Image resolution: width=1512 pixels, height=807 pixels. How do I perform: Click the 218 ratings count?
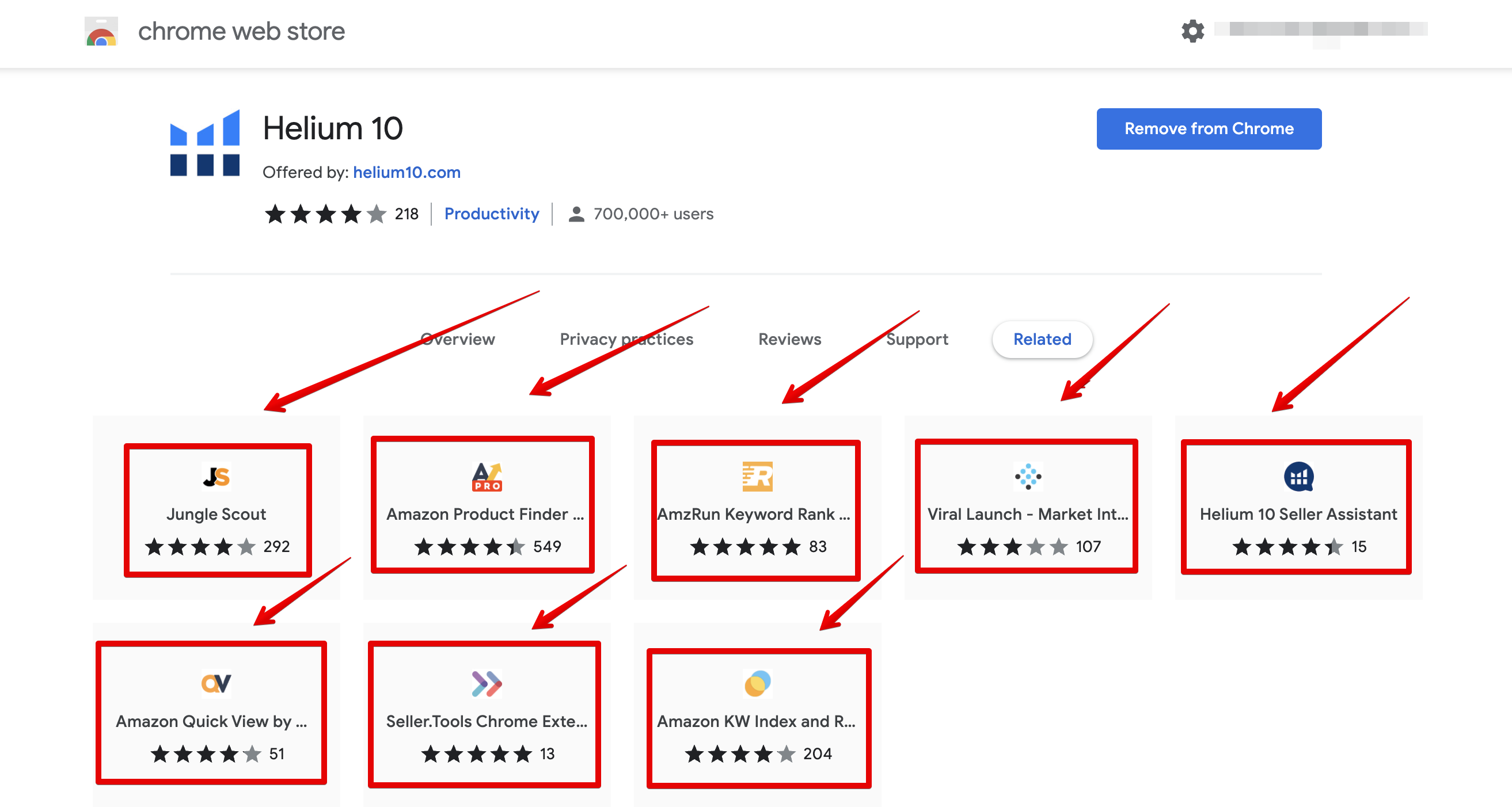(406, 214)
